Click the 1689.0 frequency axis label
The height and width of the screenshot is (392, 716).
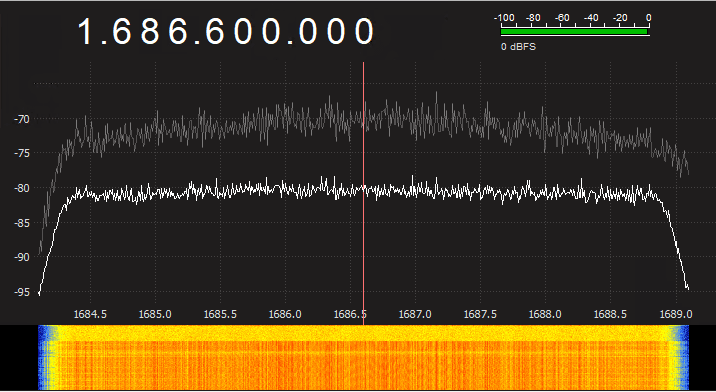coord(675,314)
